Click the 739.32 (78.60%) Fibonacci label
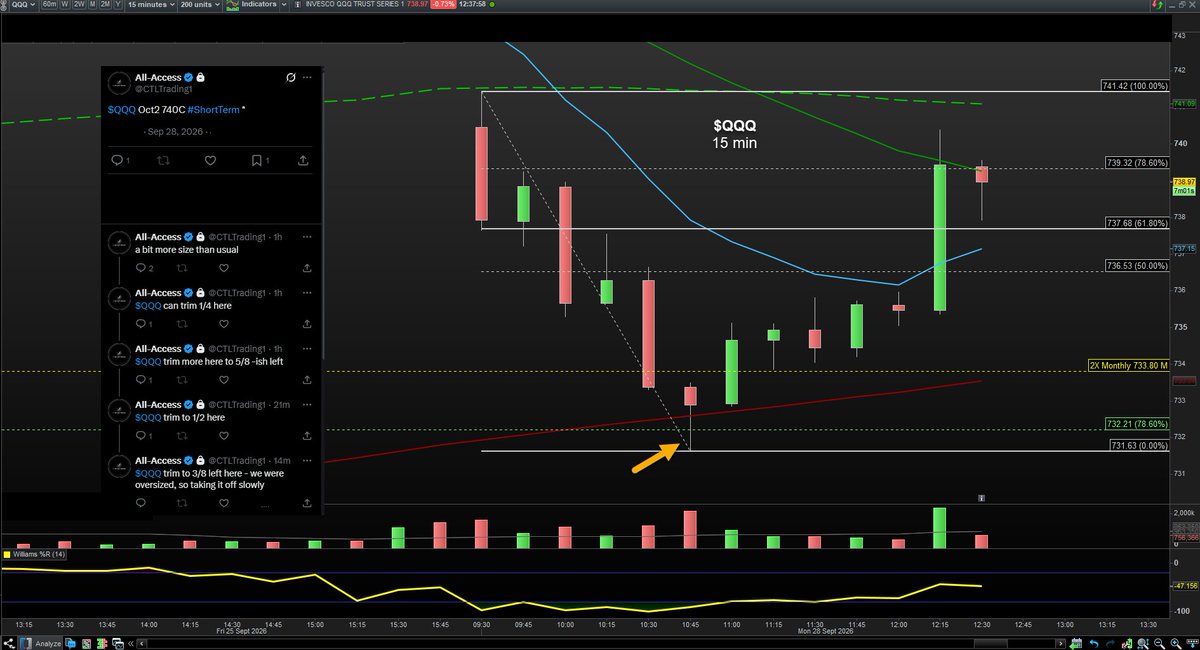 point(1137,162)
